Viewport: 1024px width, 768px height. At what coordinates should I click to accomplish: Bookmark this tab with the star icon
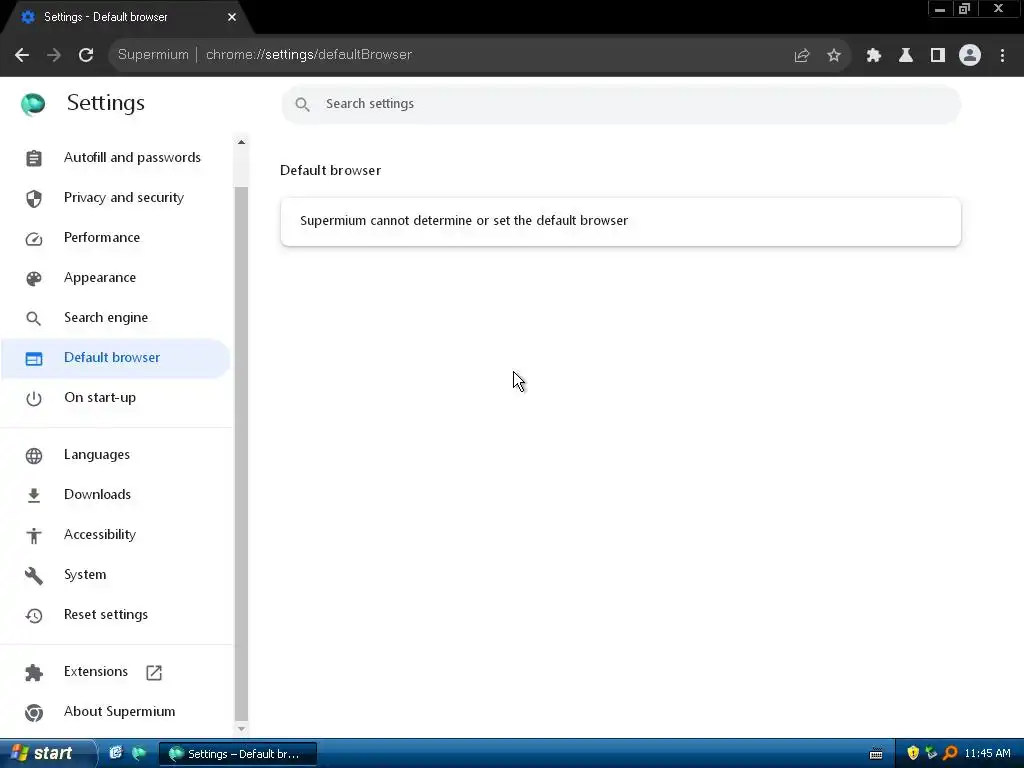tap(834, 55)
